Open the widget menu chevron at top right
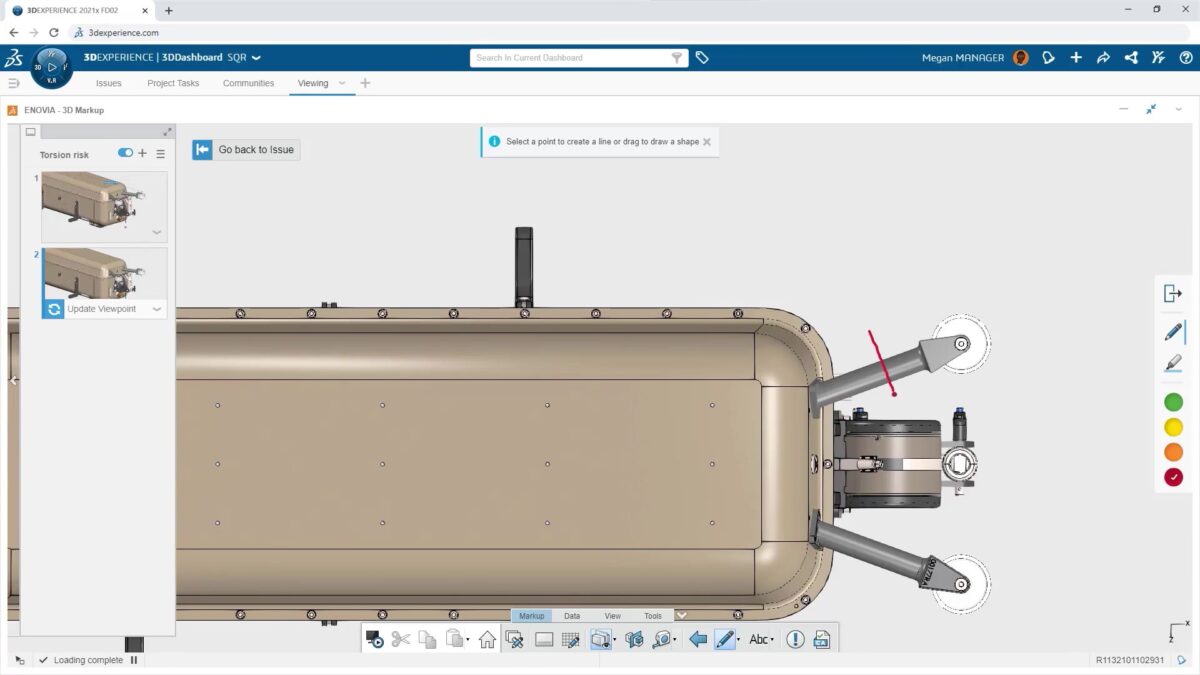The image size is (1200, 675). pyautogui.click(x=1179, y=109)
